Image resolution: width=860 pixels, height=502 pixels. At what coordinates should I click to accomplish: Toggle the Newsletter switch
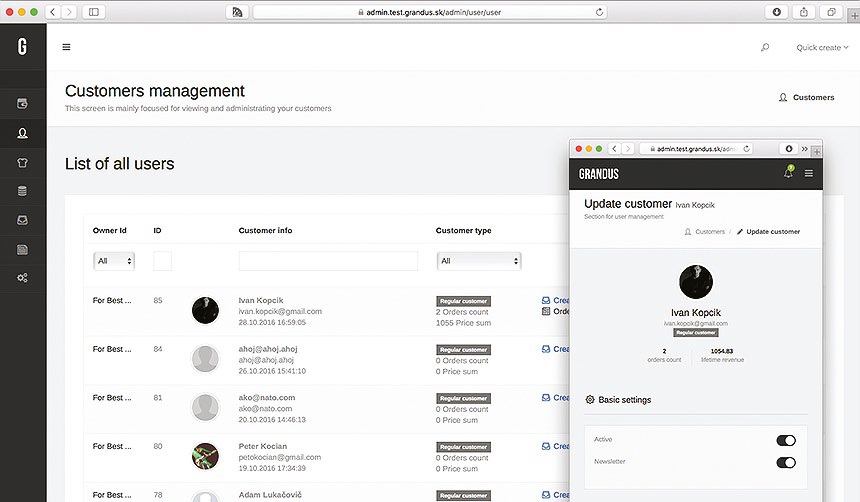point(786,462)
